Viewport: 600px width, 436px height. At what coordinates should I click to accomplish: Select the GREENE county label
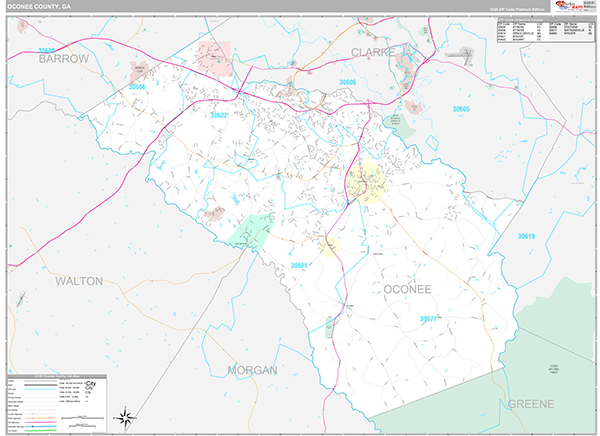click(x=531, y=404)
